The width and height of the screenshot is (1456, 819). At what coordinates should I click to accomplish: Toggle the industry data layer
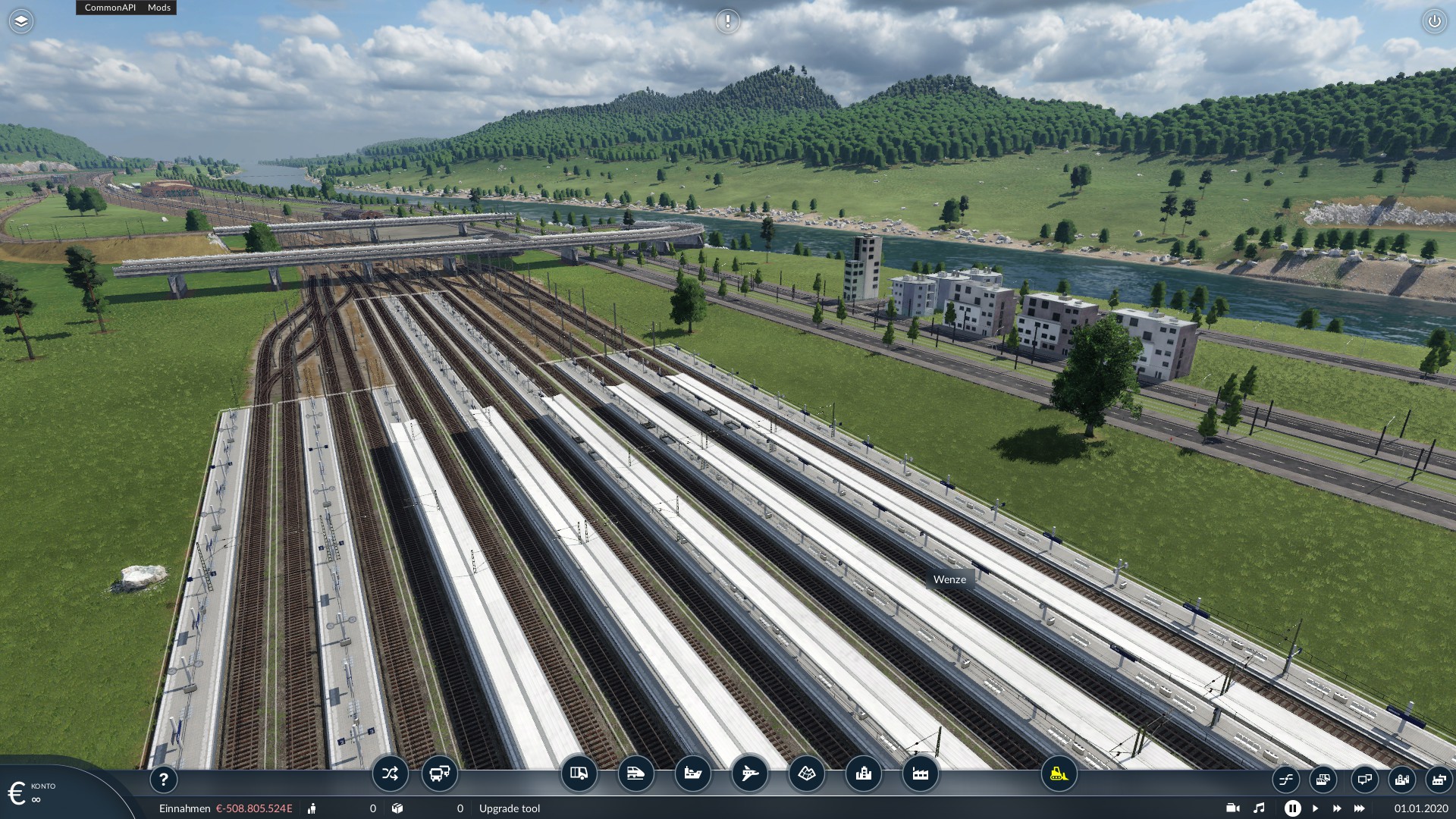pos(1439,779)
